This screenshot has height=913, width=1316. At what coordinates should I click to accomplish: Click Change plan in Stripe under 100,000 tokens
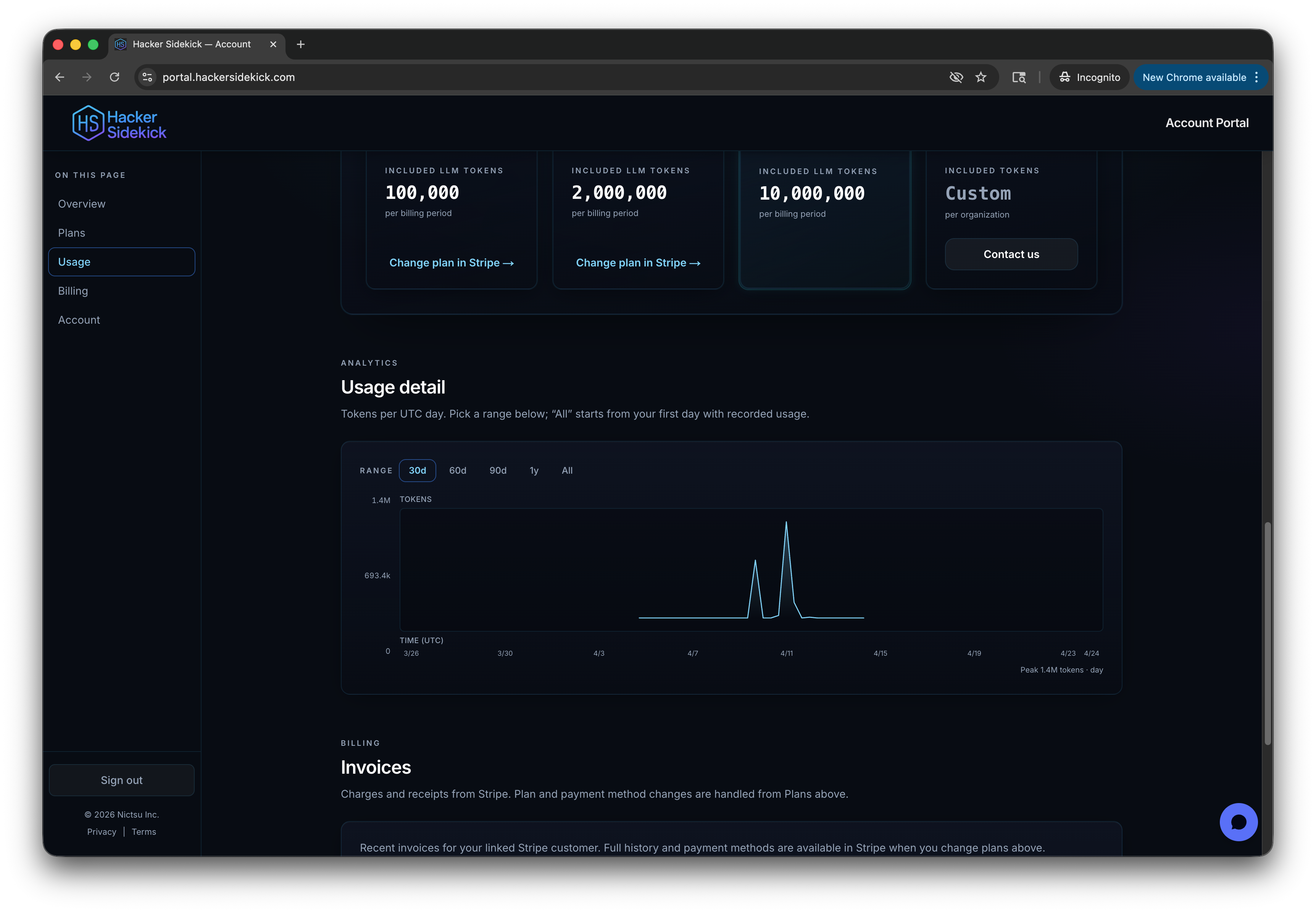tap(451, 263)
